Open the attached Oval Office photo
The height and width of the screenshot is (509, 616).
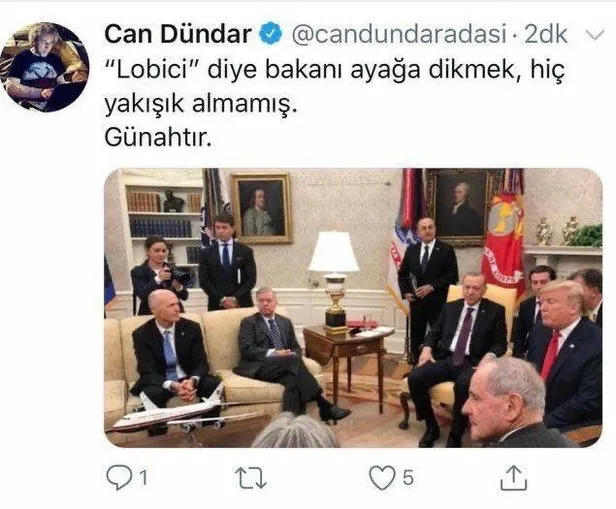[x=353, y=308]
